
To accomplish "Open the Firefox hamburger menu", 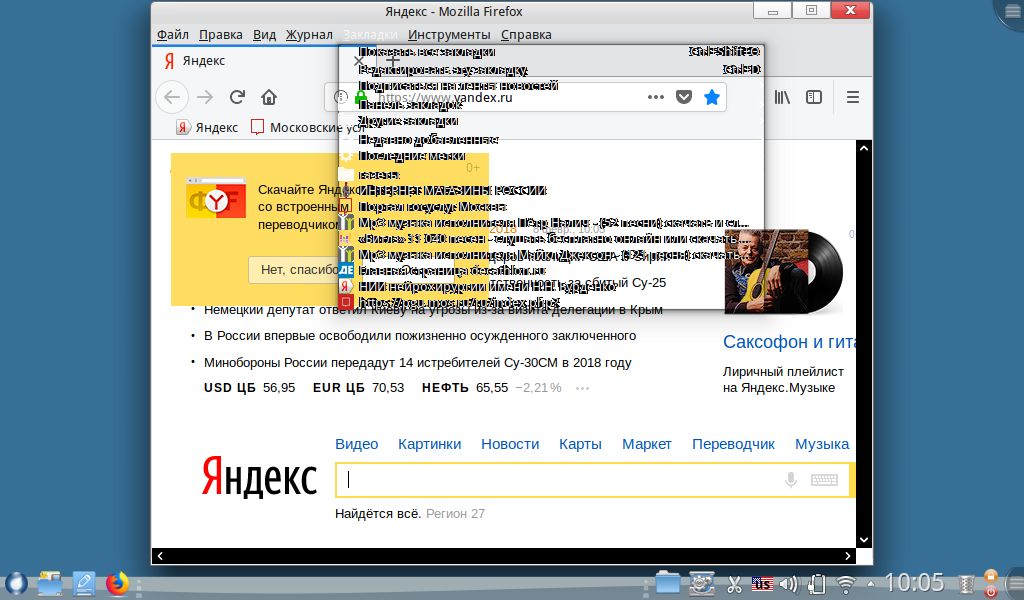I will tap(853, 97).
